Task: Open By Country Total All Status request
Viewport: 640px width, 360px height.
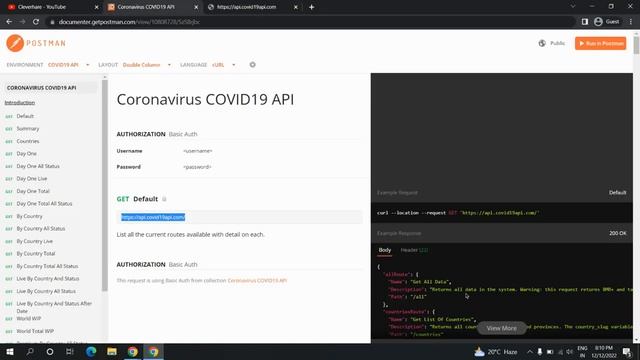Action: click(x=47, y=266)
